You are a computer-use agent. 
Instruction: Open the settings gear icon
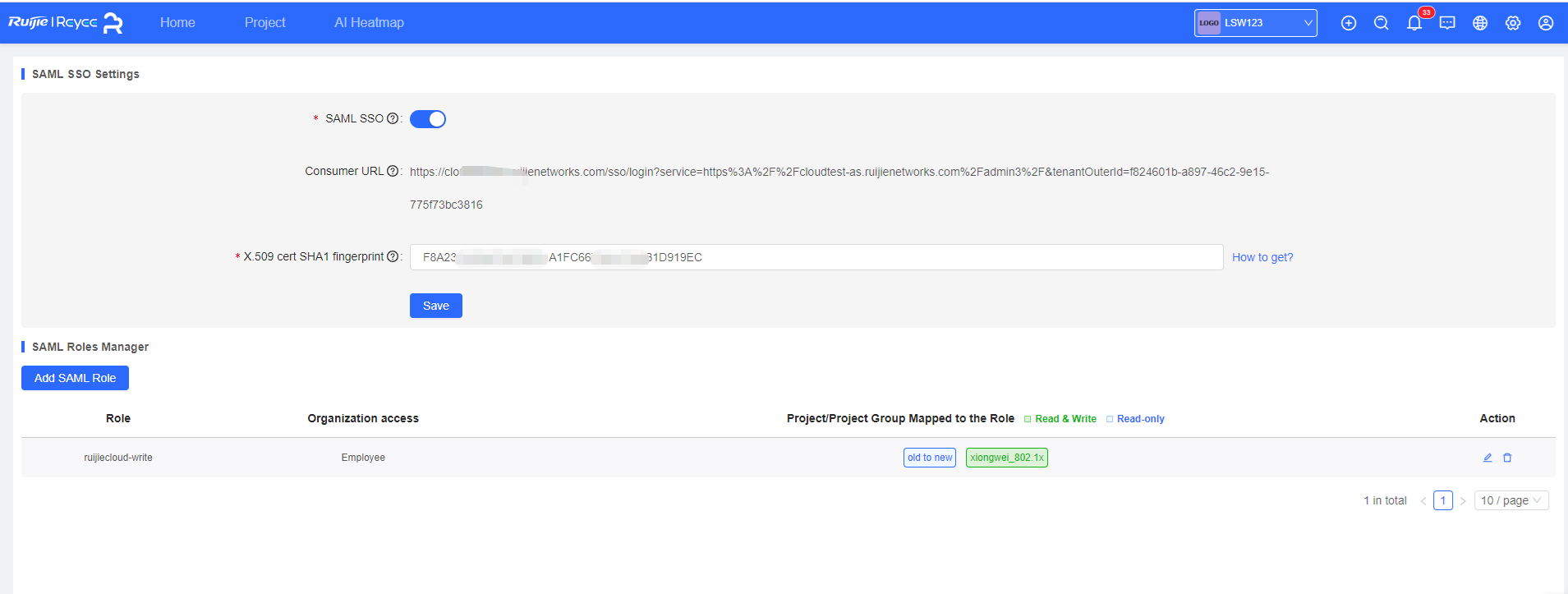1512,23
